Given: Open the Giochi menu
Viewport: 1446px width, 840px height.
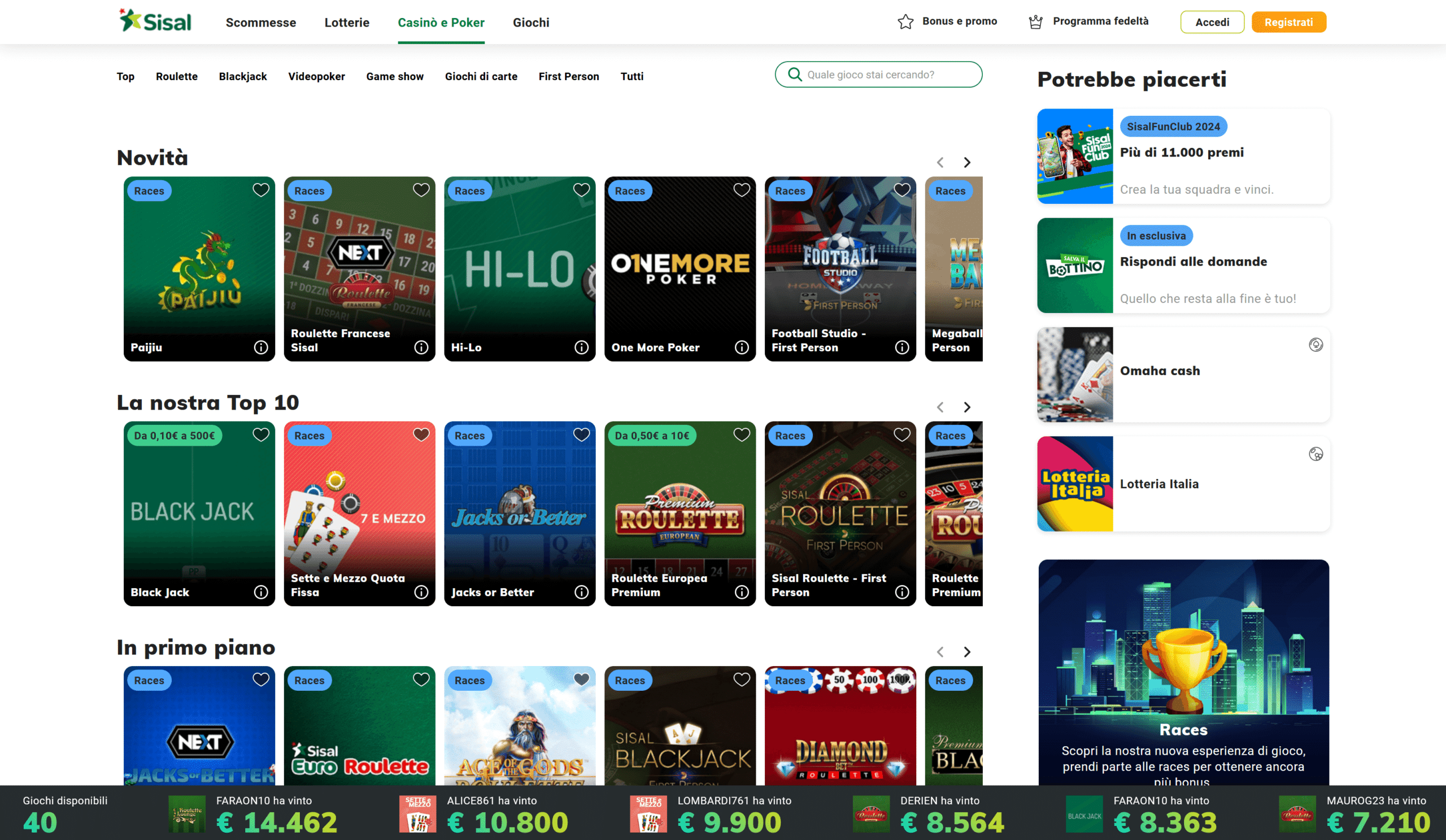Looking at the screenshot, I should click(531, 23).
